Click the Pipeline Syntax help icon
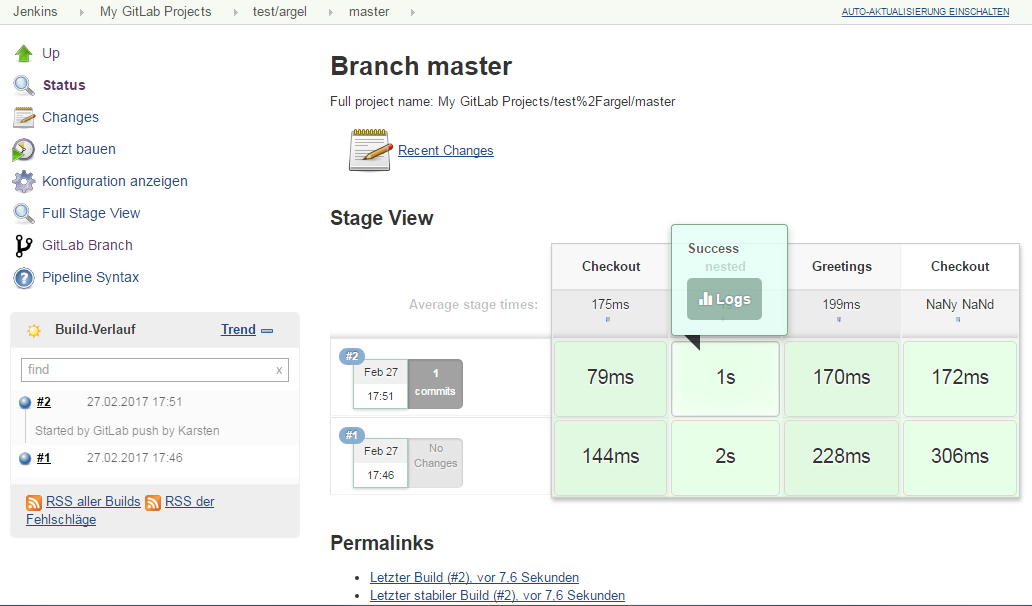The image size is (1032, 606). [24, 278]
